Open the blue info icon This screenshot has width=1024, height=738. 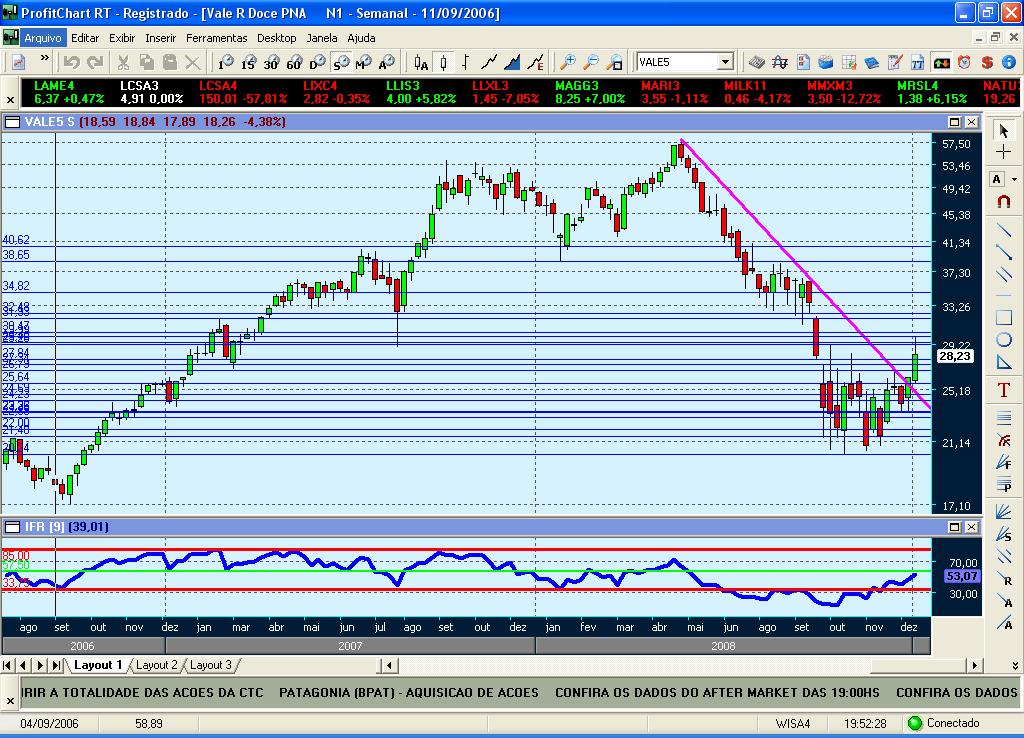pyautogui.click(x=1009, y=63)
